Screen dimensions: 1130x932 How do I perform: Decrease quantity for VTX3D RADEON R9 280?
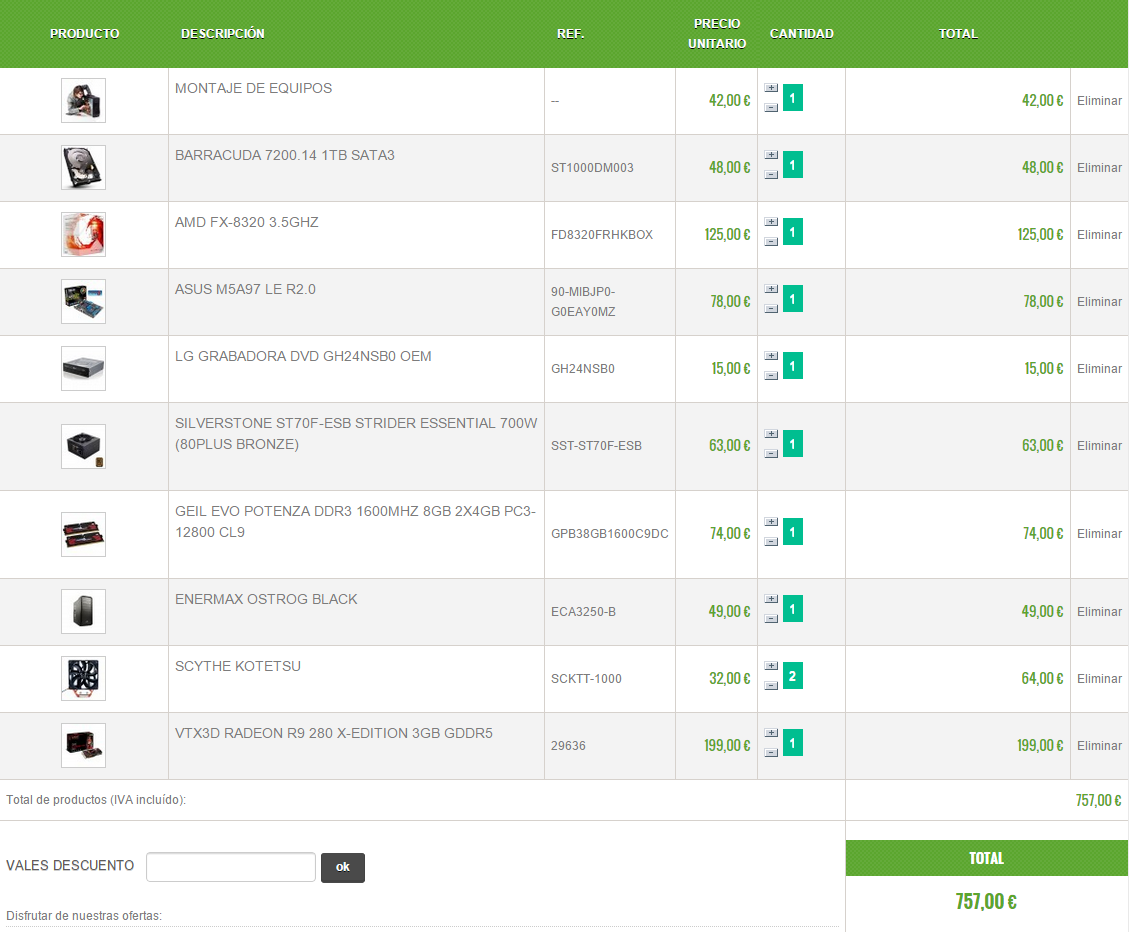(771, 753)
